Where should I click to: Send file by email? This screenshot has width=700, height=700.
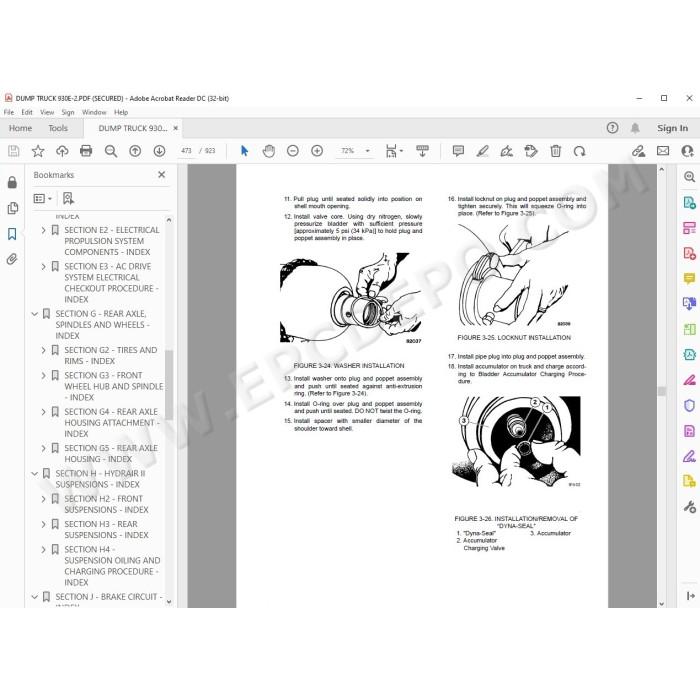pos(663,151)
